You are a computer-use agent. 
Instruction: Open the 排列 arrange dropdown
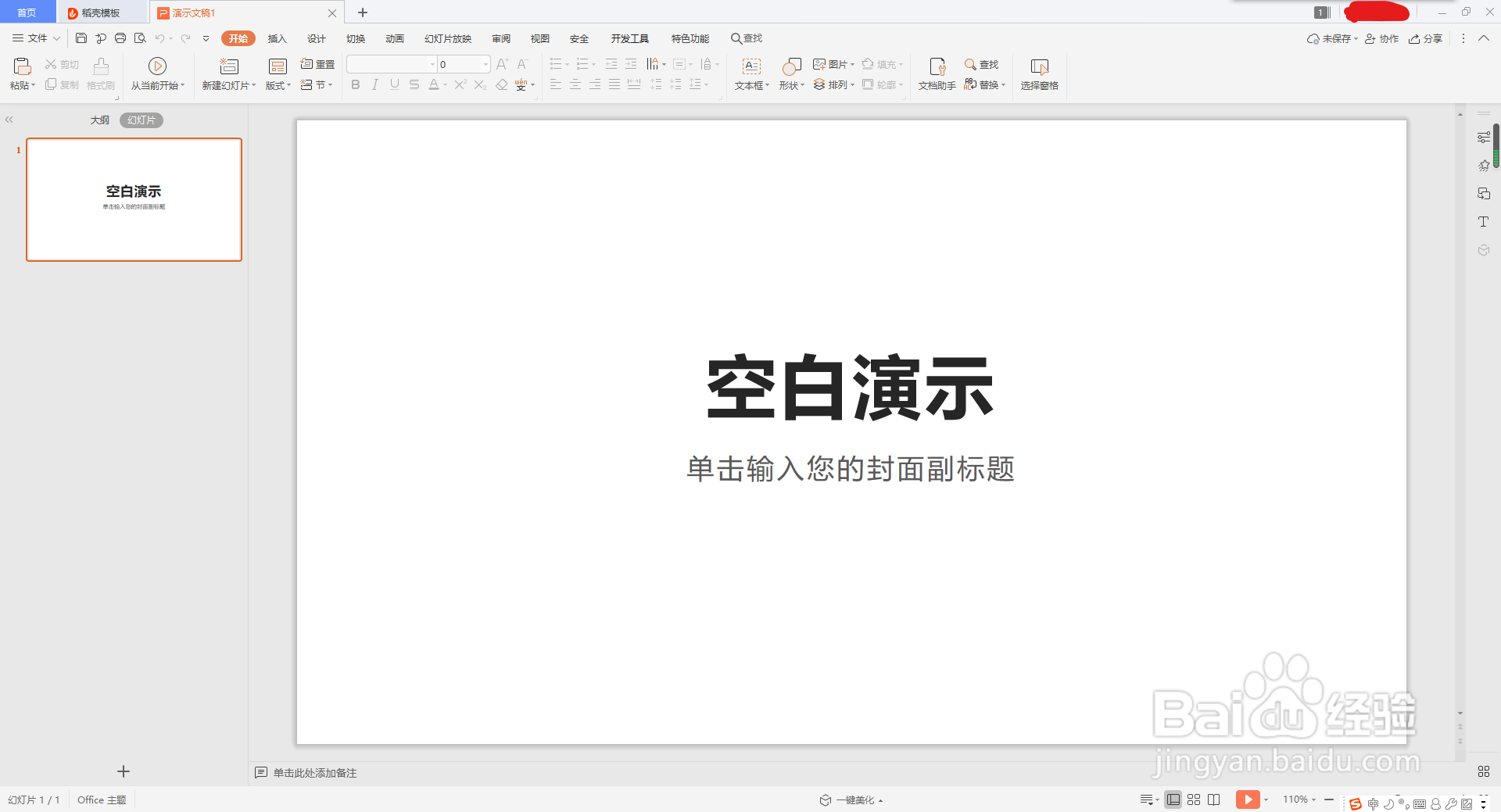[x=835, y=84]
